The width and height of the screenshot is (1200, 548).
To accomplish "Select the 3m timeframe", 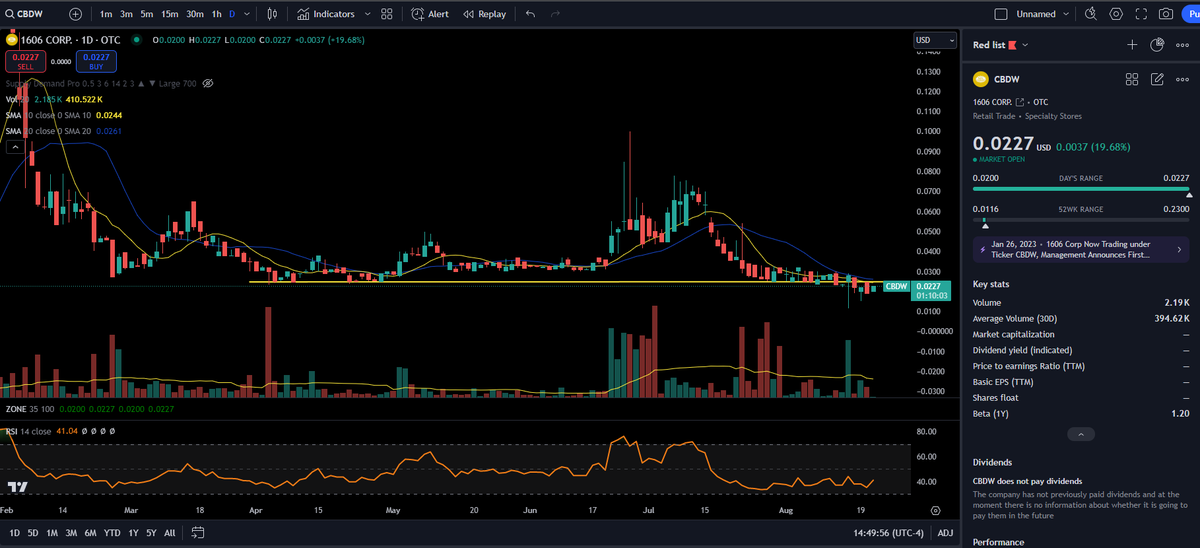I will (126, 14).
